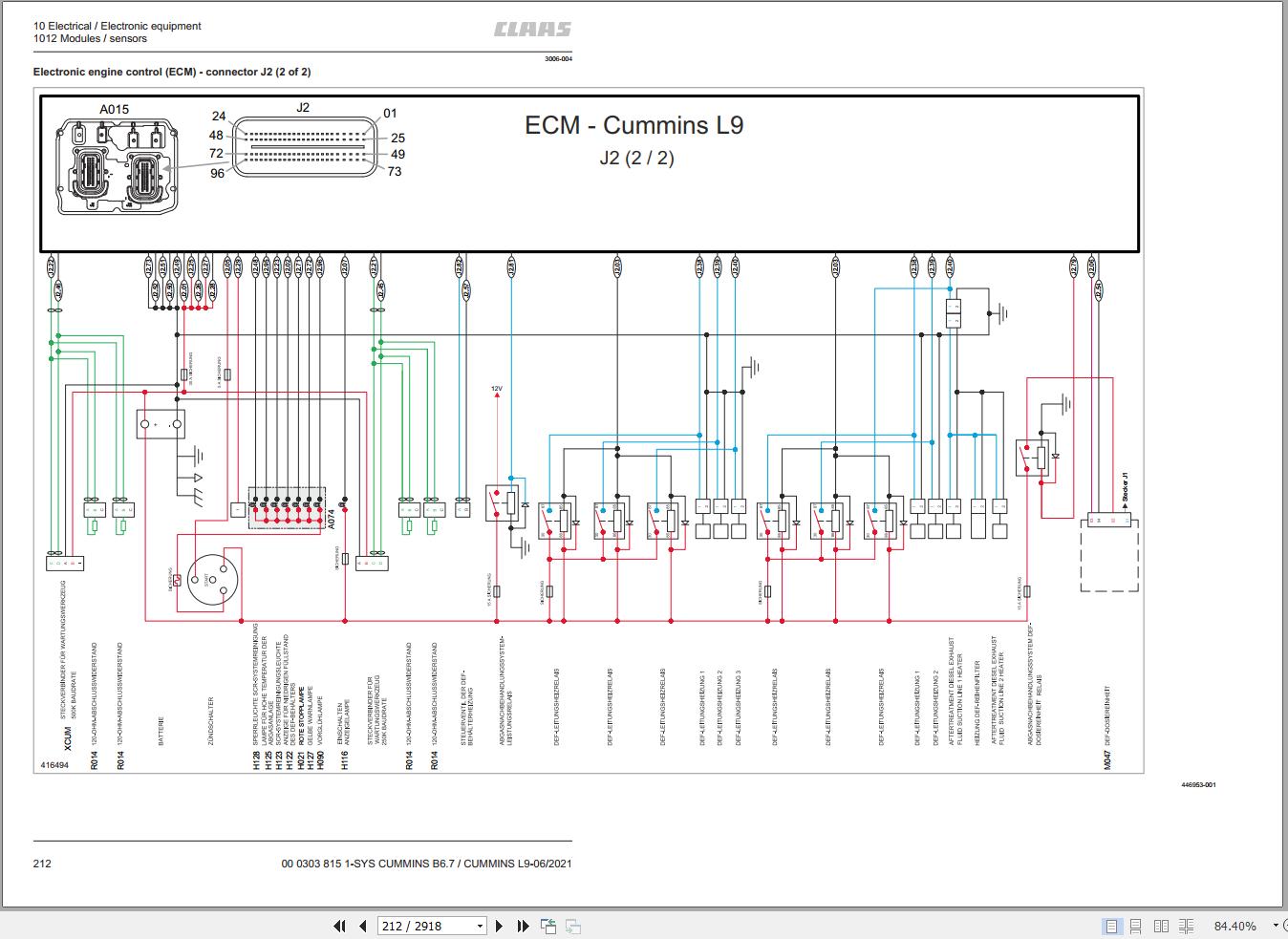Advance to the next page

(499, 926)
